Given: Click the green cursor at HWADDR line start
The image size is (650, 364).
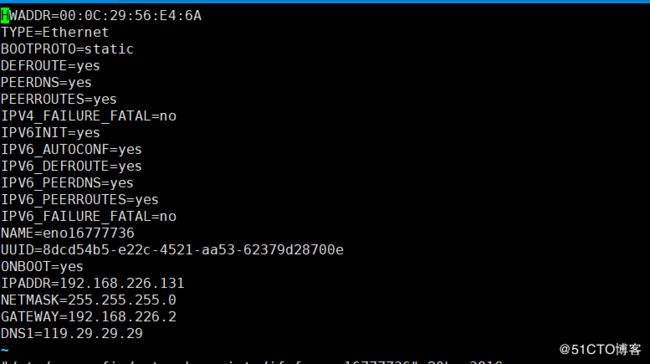Looking at the screenshot, I should tap(5, 16).
